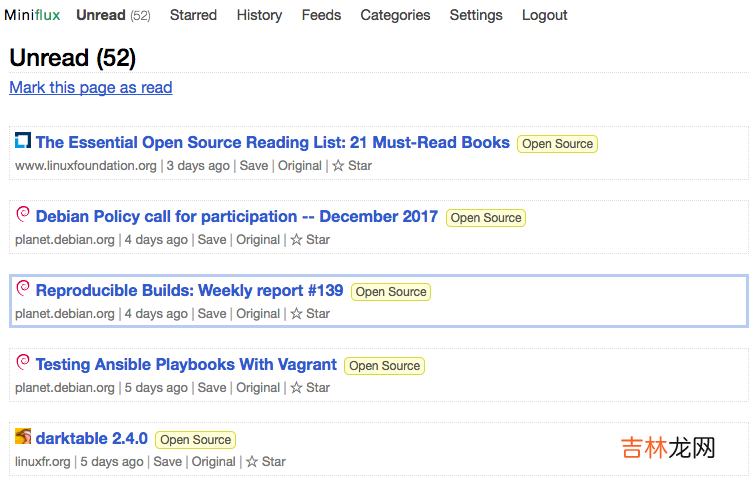
Task: Log out using the Logout link
Action: click(x=544, y=15)
